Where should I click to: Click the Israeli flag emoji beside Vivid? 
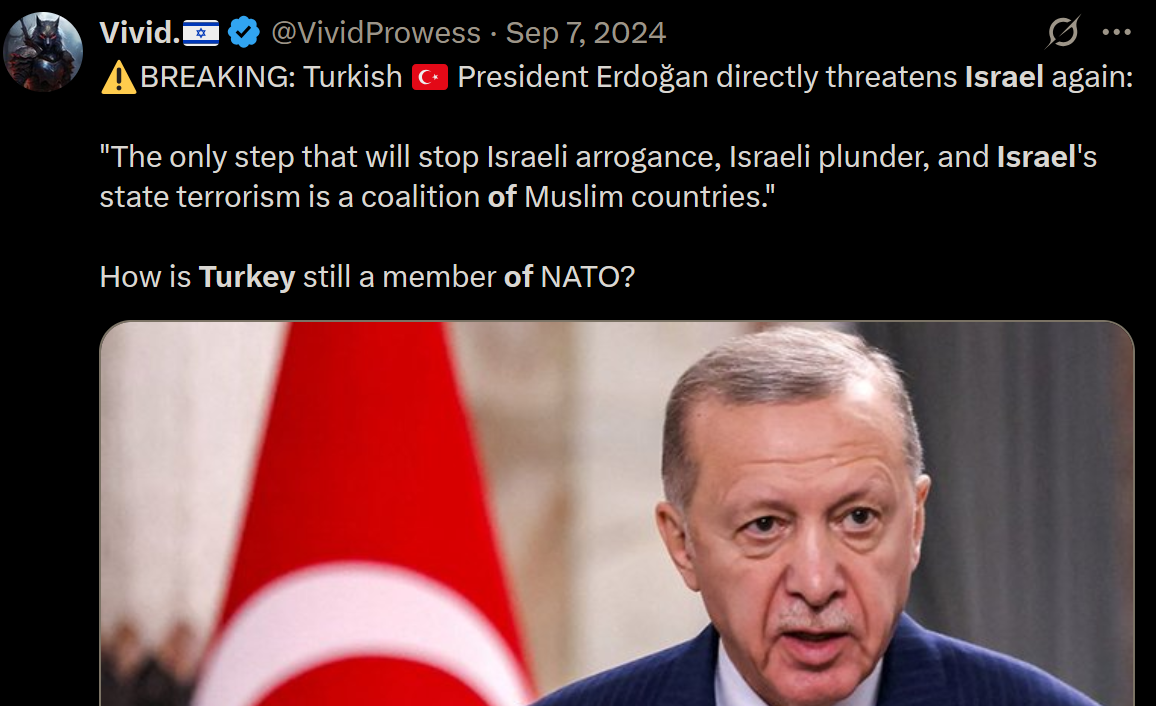click(x=201, y=33)
